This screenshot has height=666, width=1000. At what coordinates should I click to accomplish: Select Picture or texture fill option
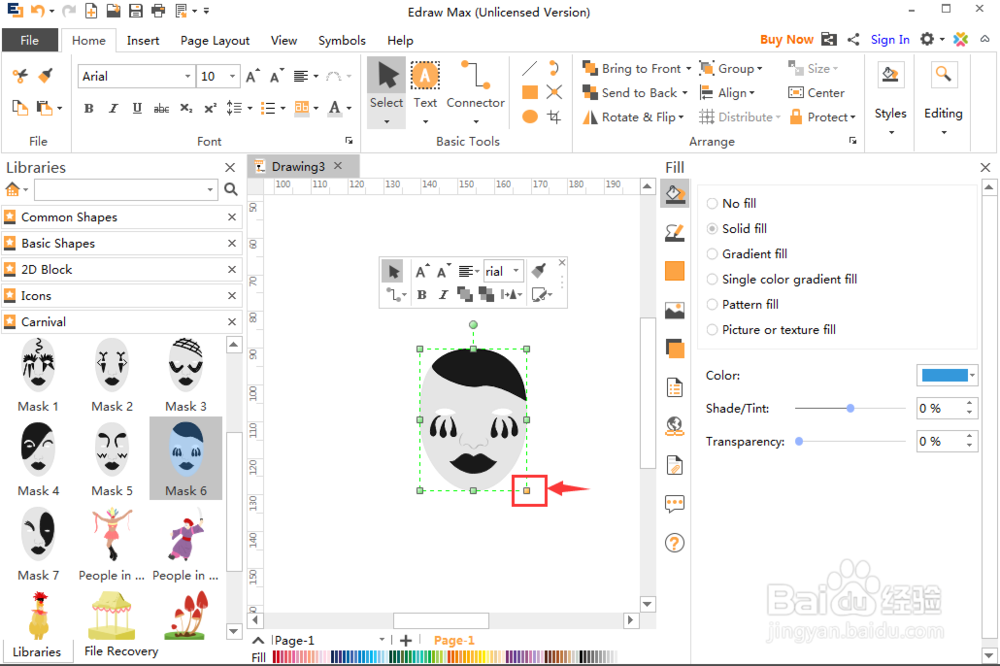[771, 330]
